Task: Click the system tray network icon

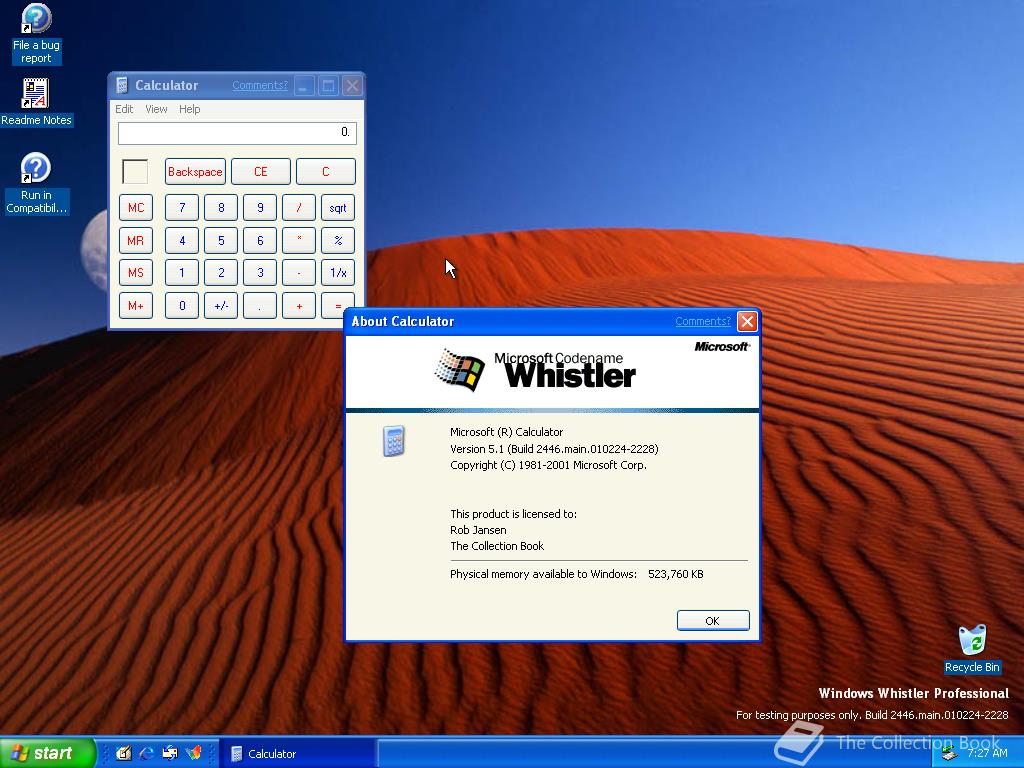Action: tap(950, 754)
